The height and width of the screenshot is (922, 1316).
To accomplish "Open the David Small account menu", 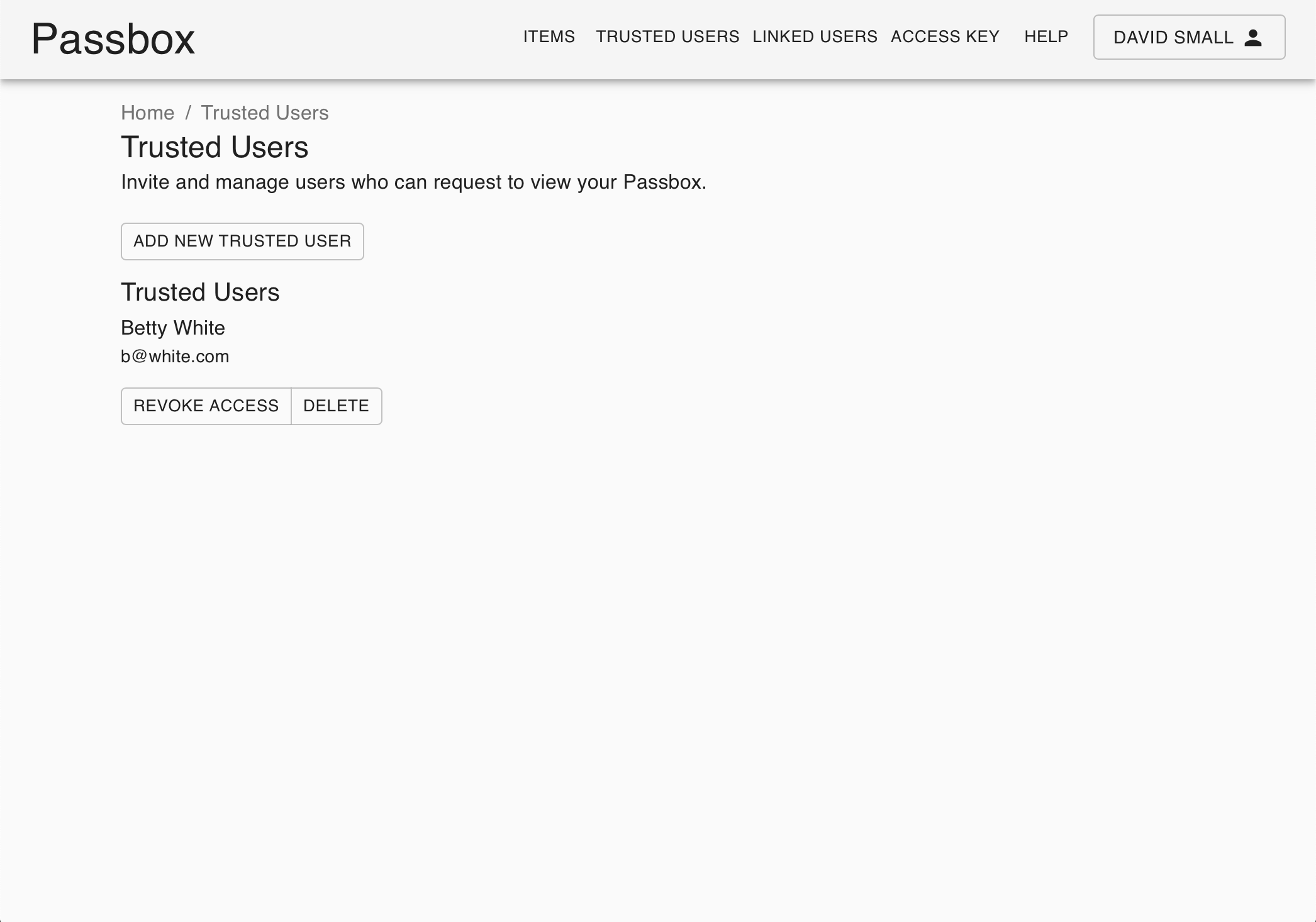I will (1188, 37).
